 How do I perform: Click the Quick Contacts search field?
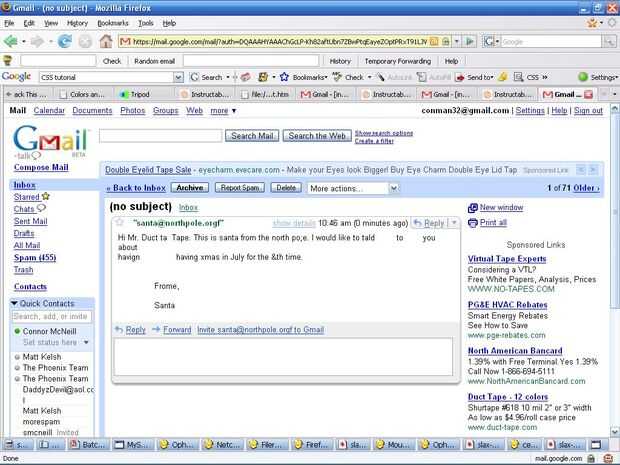(52, 316)
